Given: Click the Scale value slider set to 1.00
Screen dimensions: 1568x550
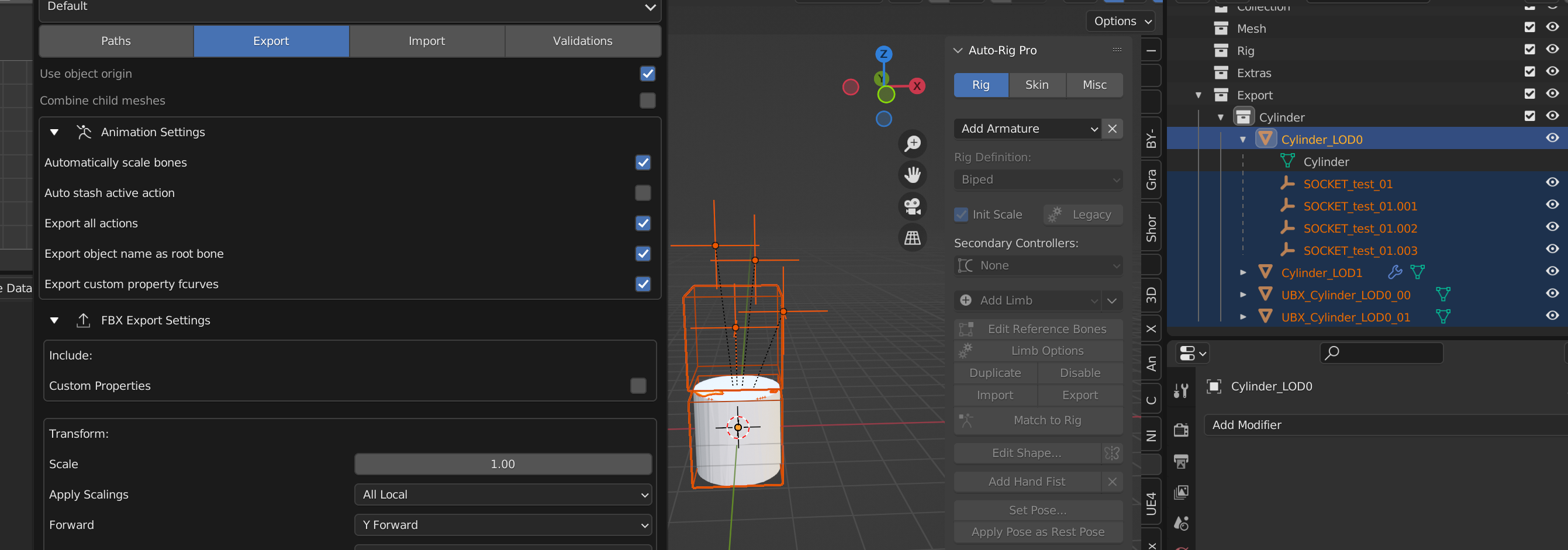Looking at the screenshot, I should pyautogui.click(x=502, y=463).
